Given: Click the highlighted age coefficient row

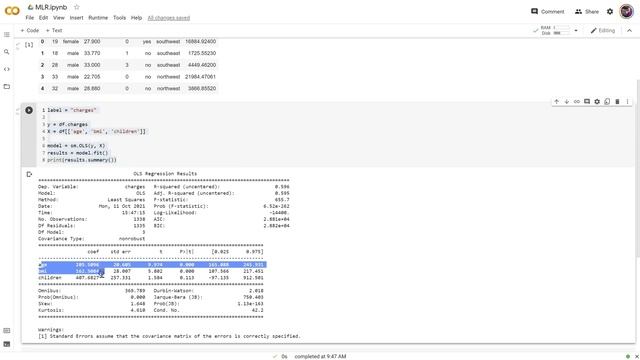Looking at the screenshot, I should pos(152,265).
